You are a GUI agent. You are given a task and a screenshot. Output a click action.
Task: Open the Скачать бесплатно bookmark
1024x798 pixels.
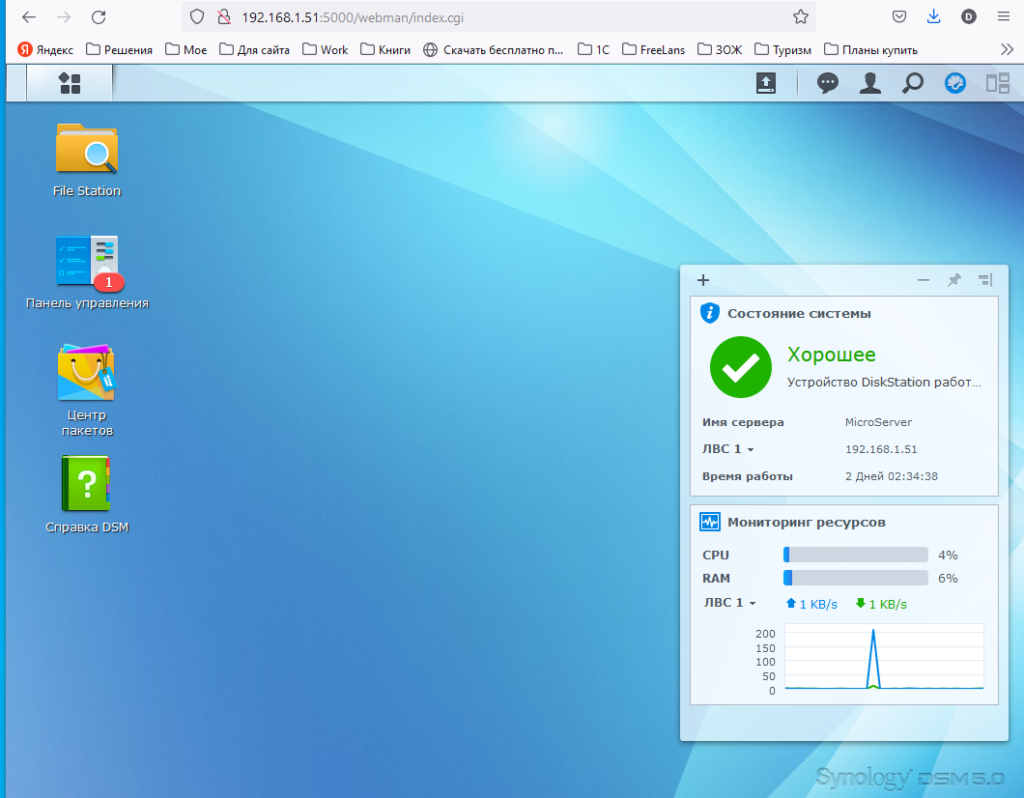click(493, 50)
